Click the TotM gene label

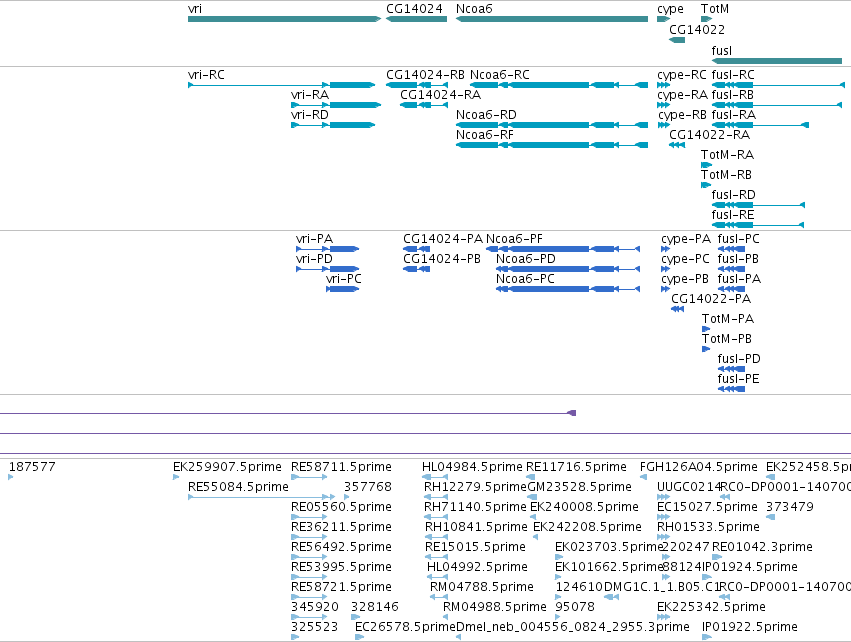click(x=715, y=9)
